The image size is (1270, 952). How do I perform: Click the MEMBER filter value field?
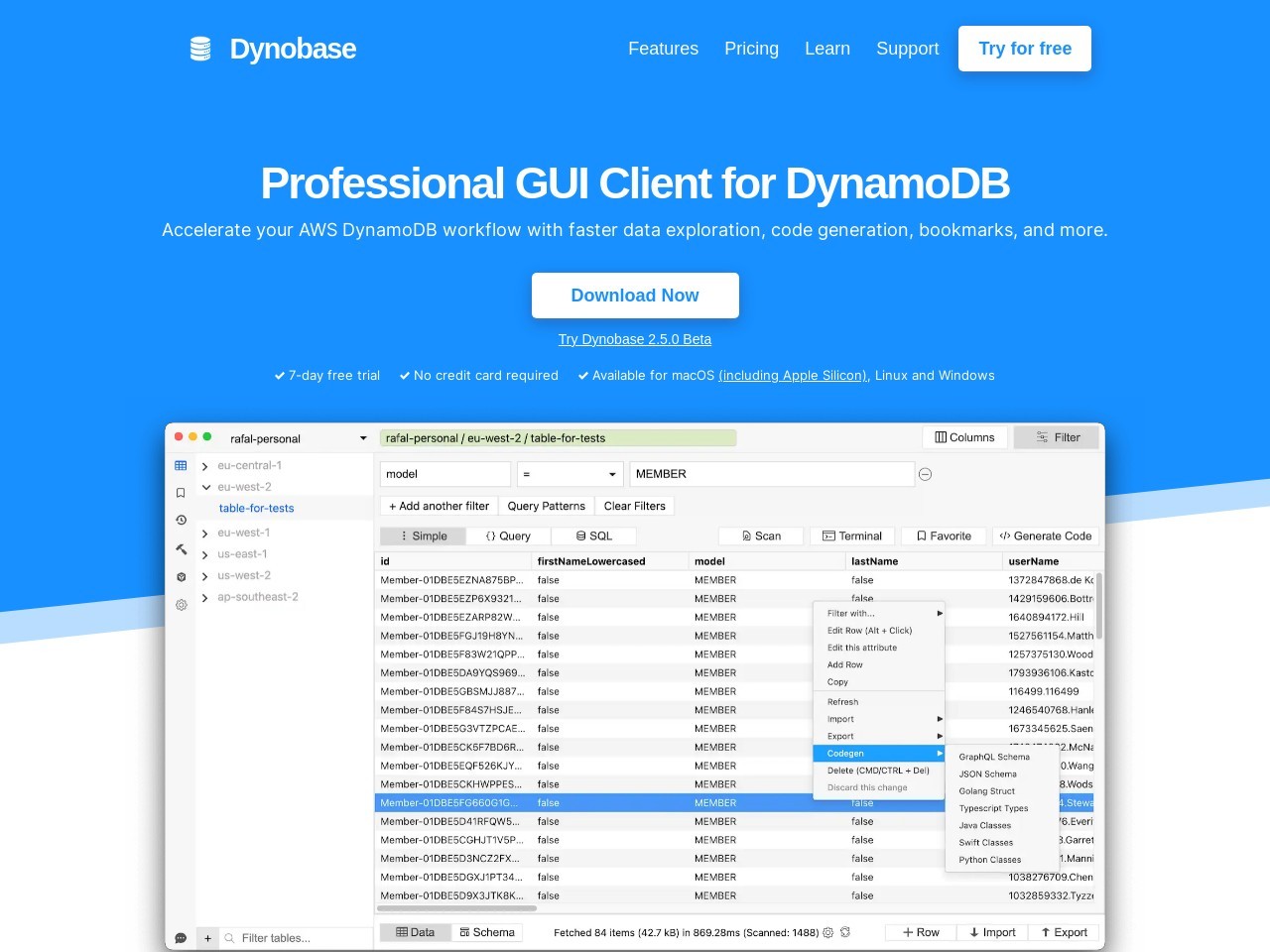[x=772, y=474]
